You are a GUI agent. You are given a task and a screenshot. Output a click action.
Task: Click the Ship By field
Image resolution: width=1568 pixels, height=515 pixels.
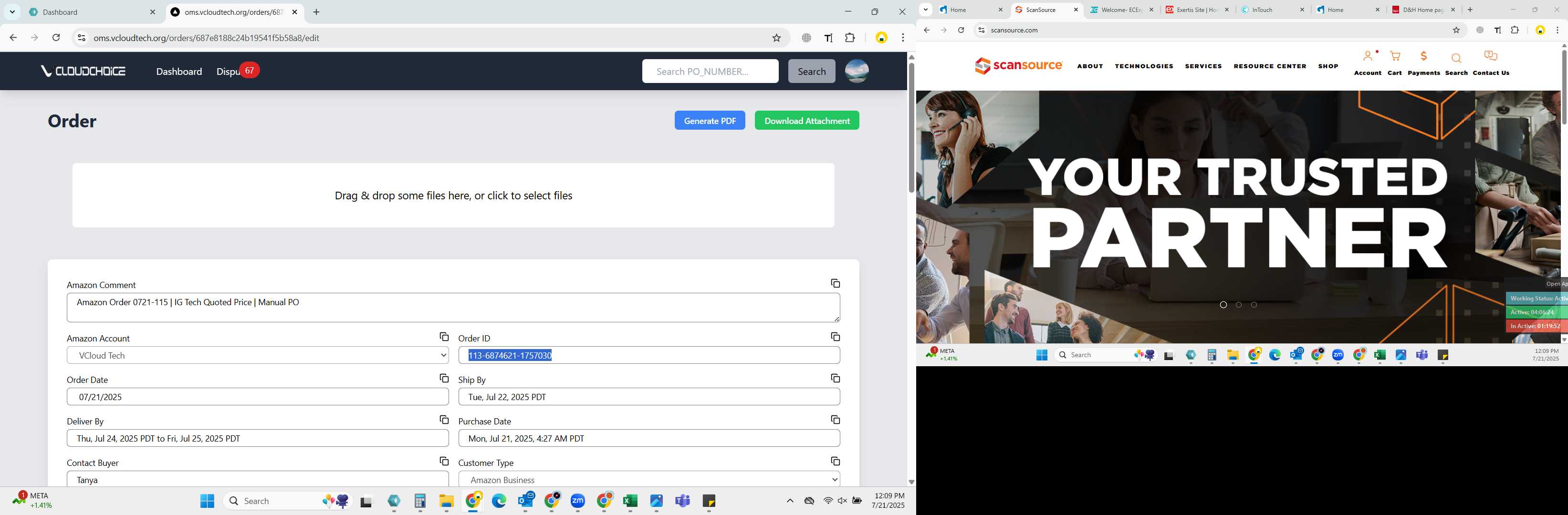(x=649, y=396)
